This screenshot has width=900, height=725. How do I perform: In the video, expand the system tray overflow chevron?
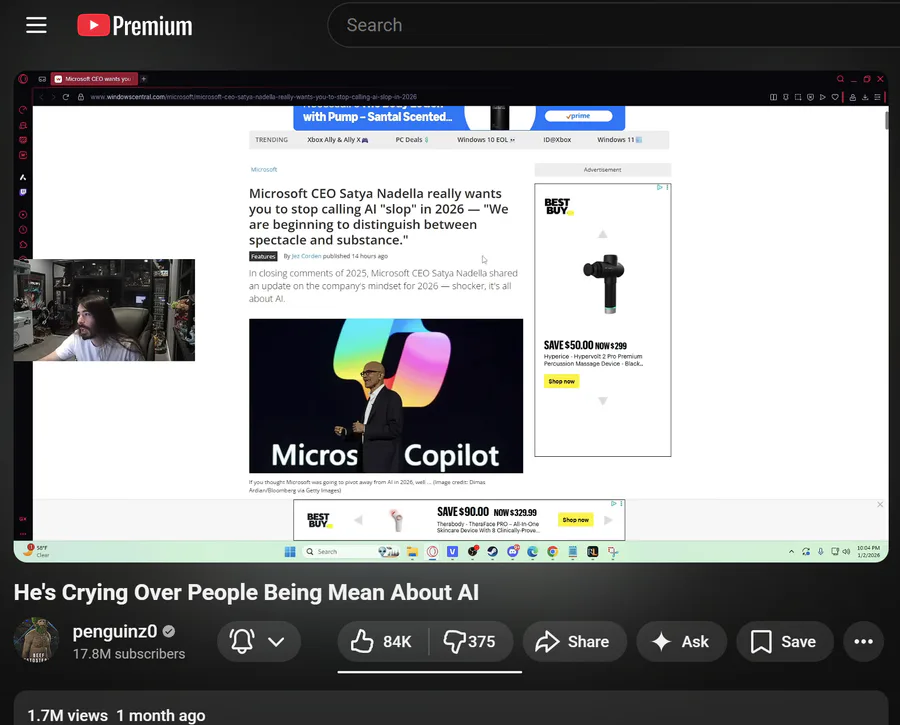tap(792, 552)
